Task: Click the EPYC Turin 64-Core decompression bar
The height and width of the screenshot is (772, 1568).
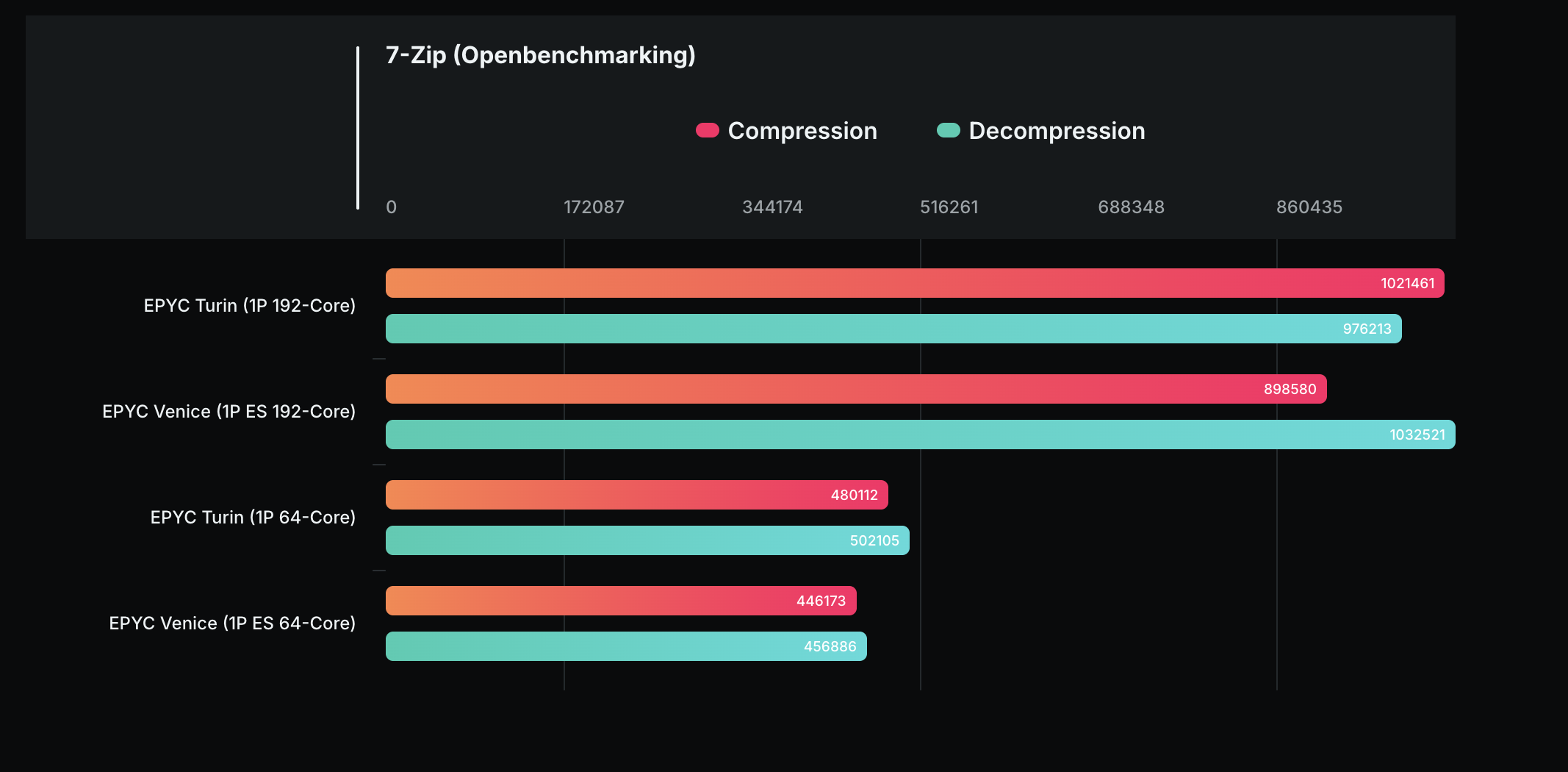Action: pos(647,540)
